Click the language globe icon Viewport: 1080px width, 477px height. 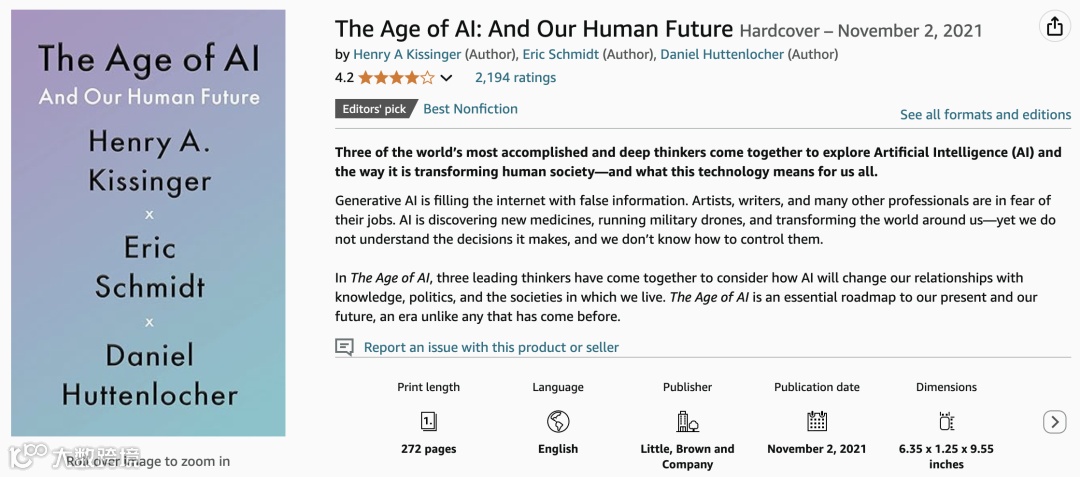pos(558,421)
